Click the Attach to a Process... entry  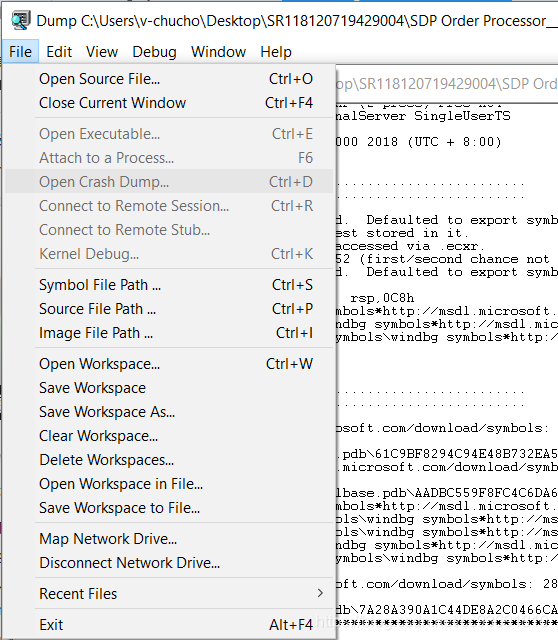pyautogui.click(x=169, y=158)
